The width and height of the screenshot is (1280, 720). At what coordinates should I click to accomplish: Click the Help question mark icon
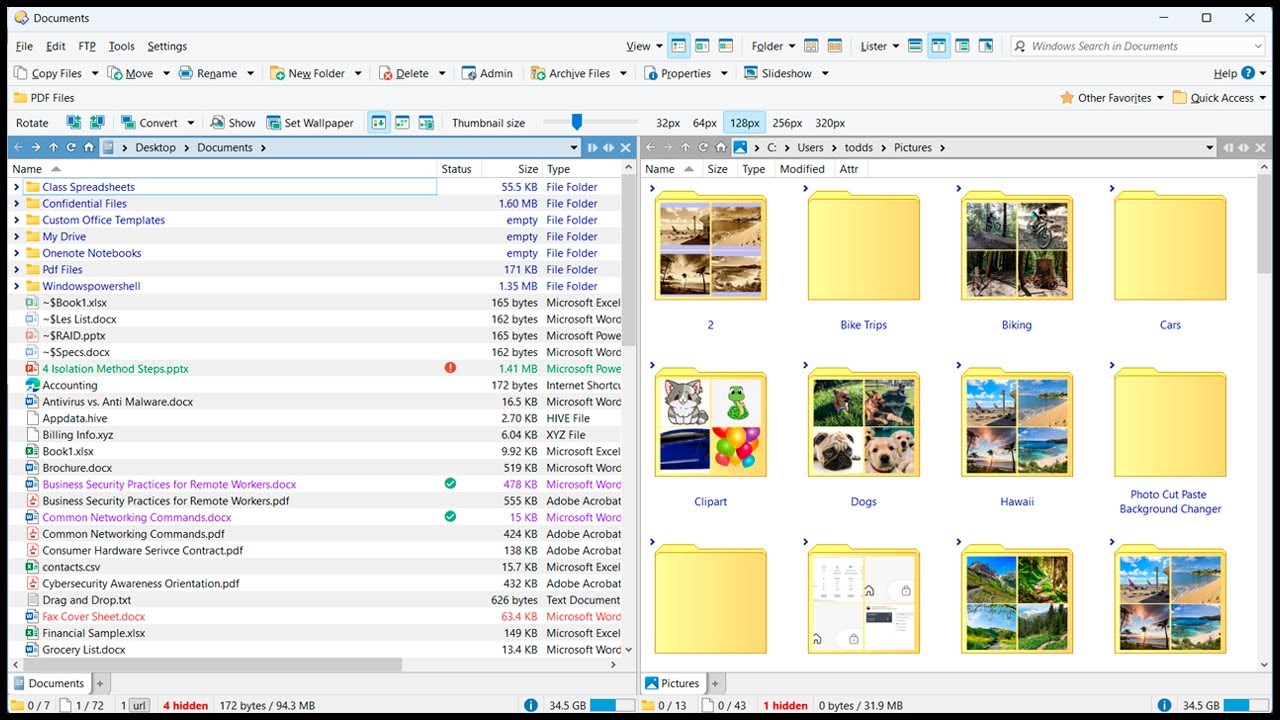1248,73
